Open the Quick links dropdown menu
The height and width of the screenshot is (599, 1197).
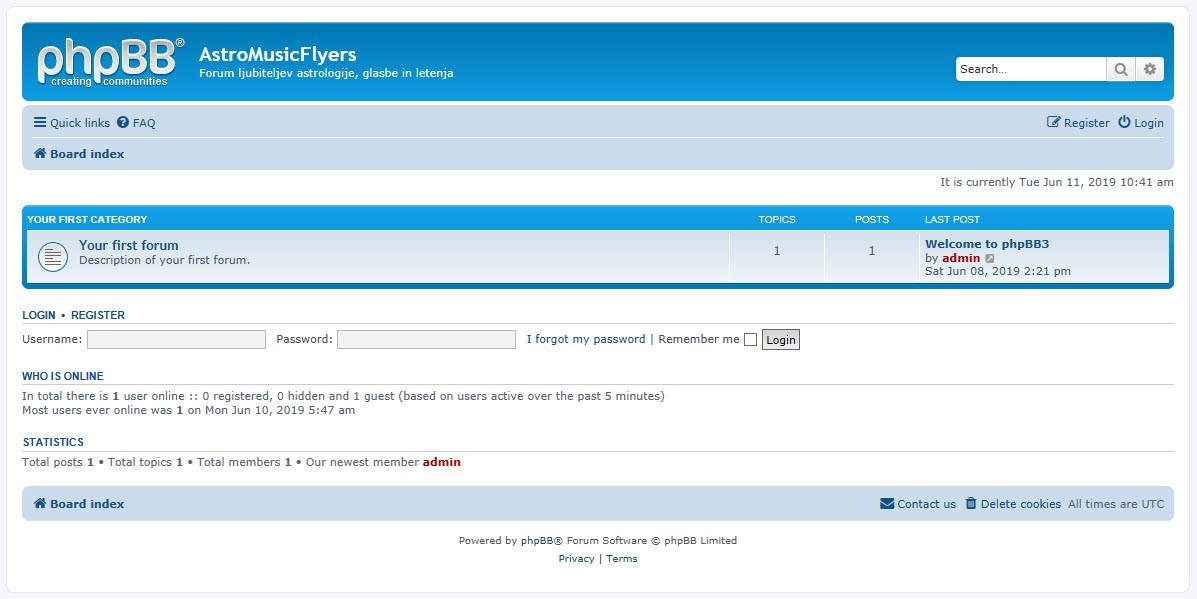click(72, 123)
